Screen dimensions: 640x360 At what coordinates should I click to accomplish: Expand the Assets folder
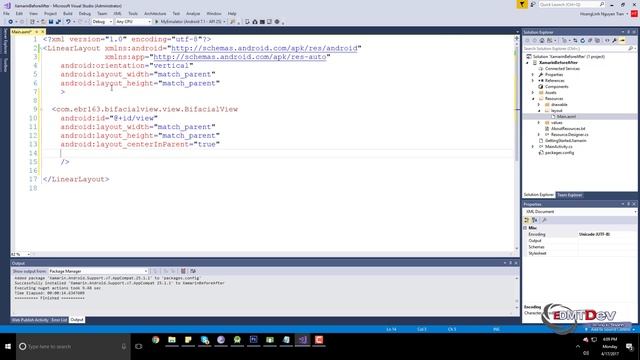click(533, 93)
